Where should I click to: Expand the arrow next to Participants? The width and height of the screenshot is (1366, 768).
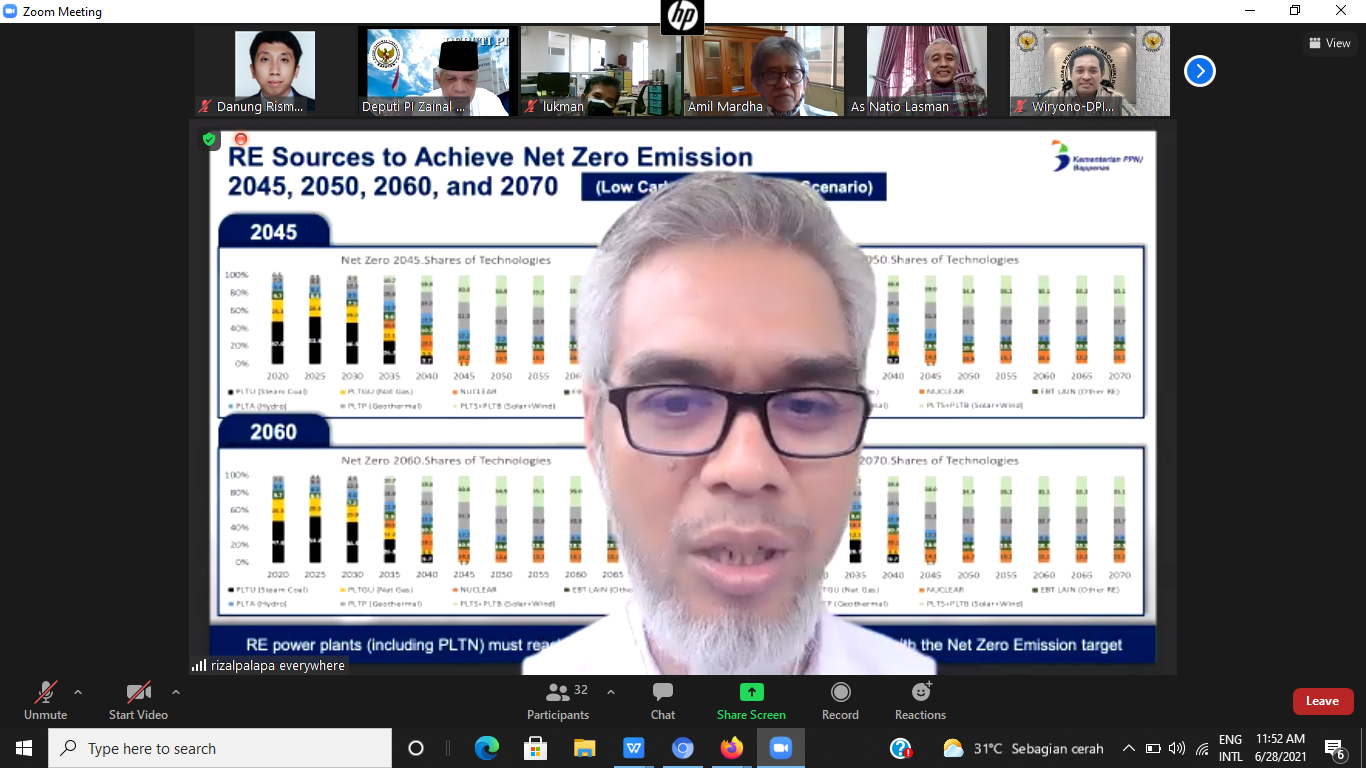611,692
